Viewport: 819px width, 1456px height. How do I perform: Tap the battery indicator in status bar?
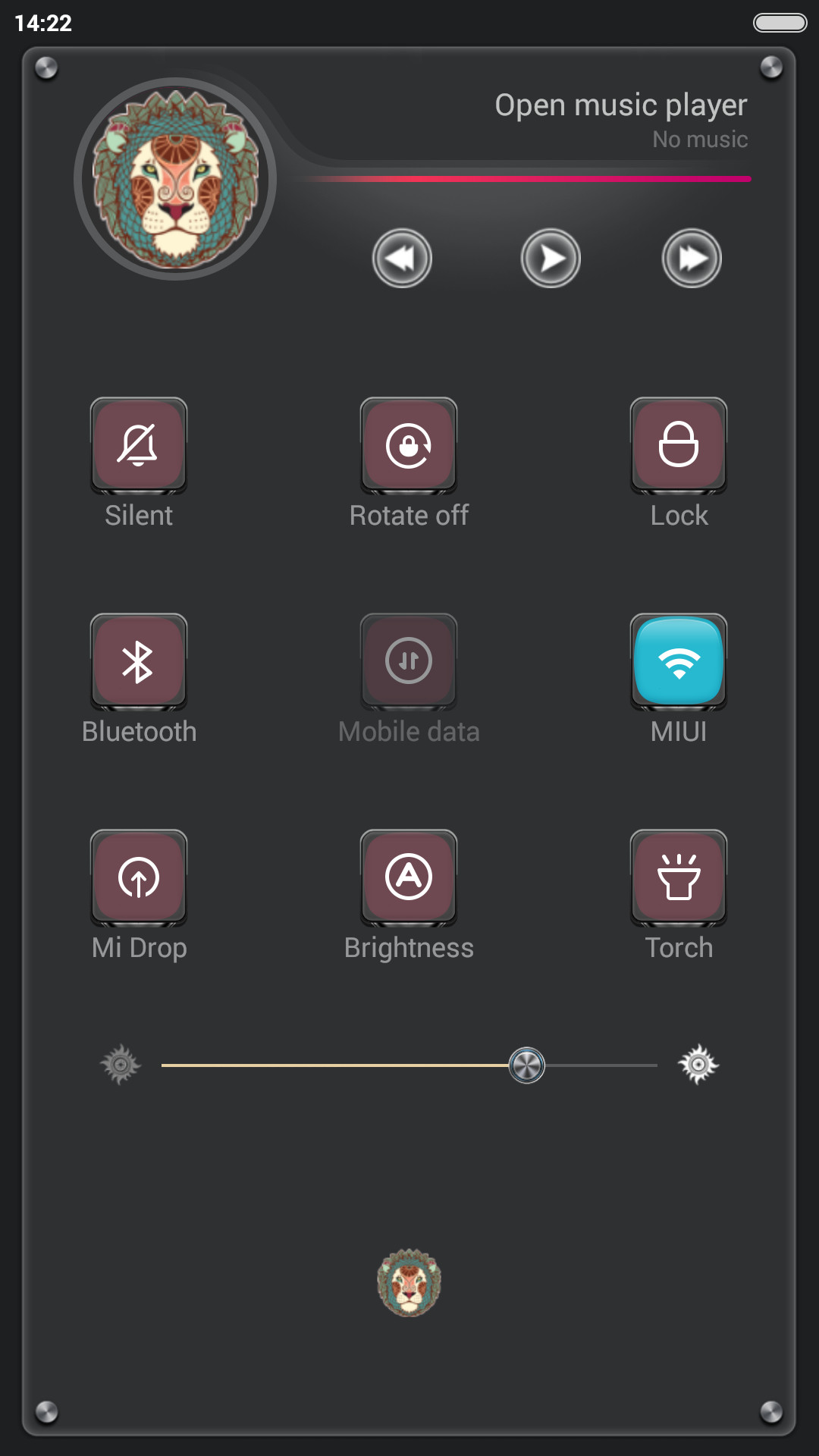pos(780,23)
